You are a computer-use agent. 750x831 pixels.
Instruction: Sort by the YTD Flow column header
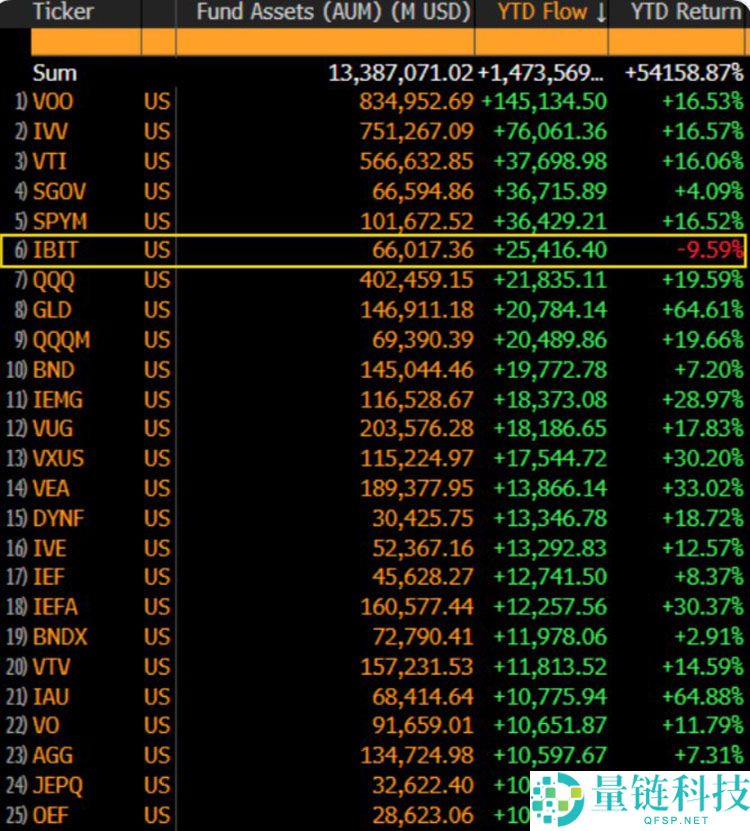click(551, 12)
